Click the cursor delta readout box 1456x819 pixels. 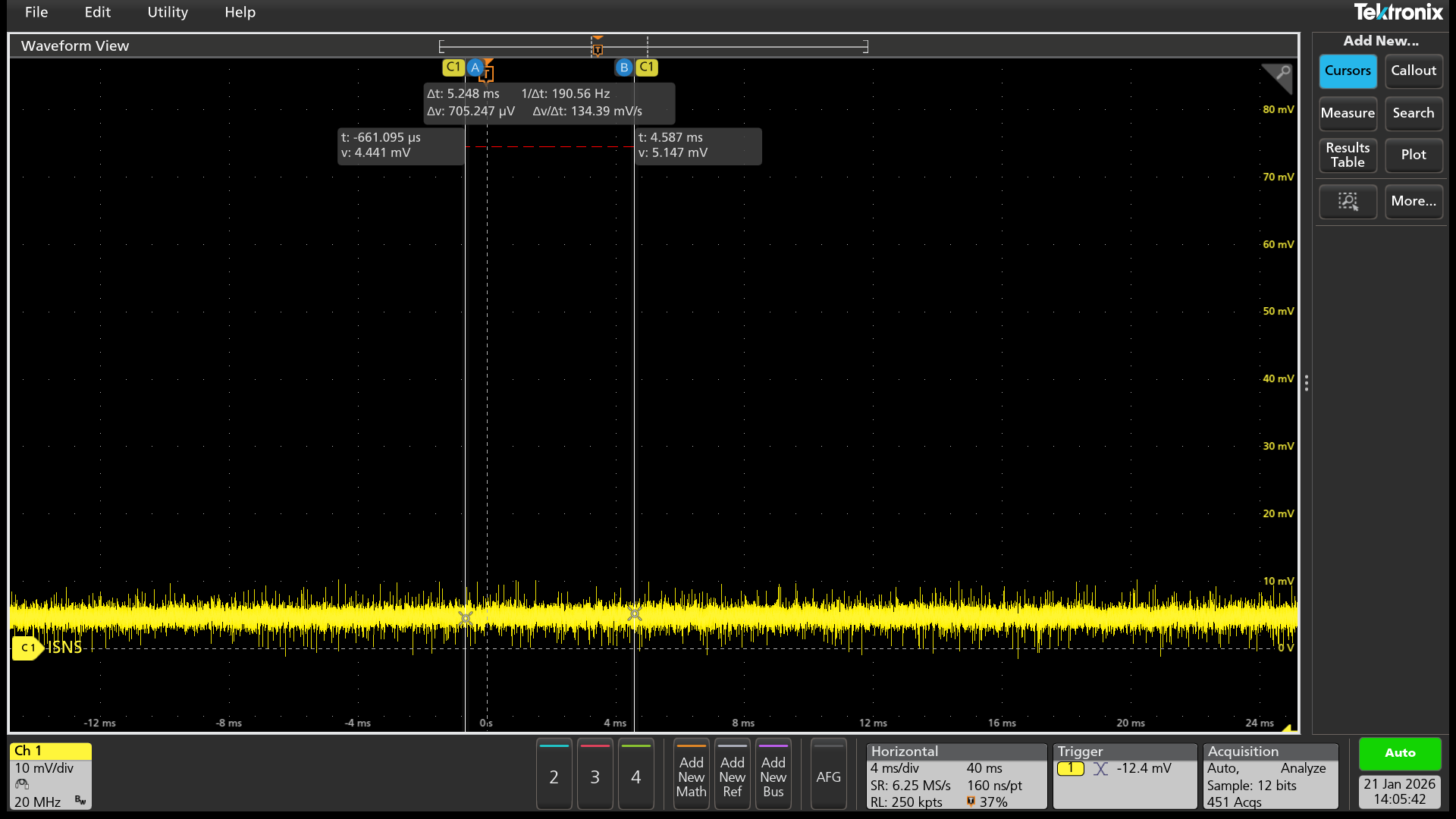548,103
